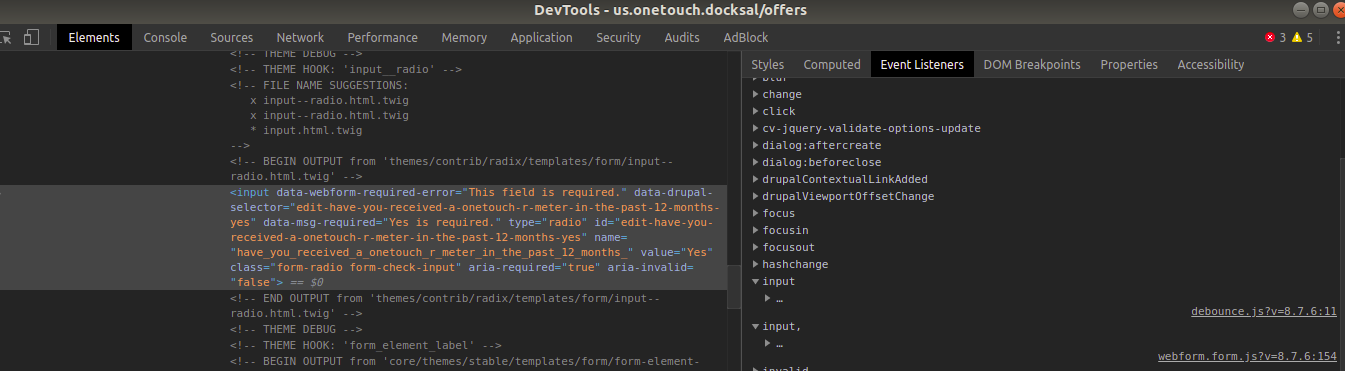Screen dimensions: 1345x371
Task: Open webform.form.js source link
Action: (1247, 356)
